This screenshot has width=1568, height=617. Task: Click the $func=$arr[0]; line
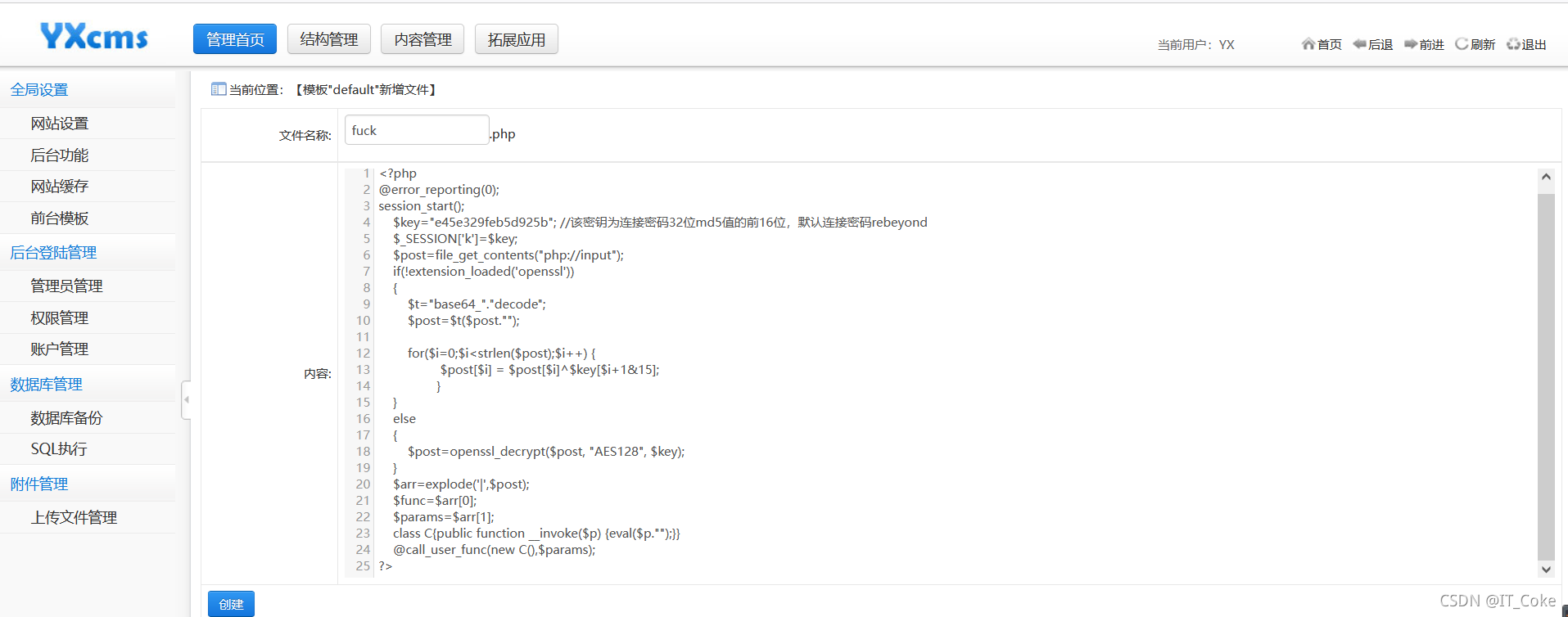435,501
